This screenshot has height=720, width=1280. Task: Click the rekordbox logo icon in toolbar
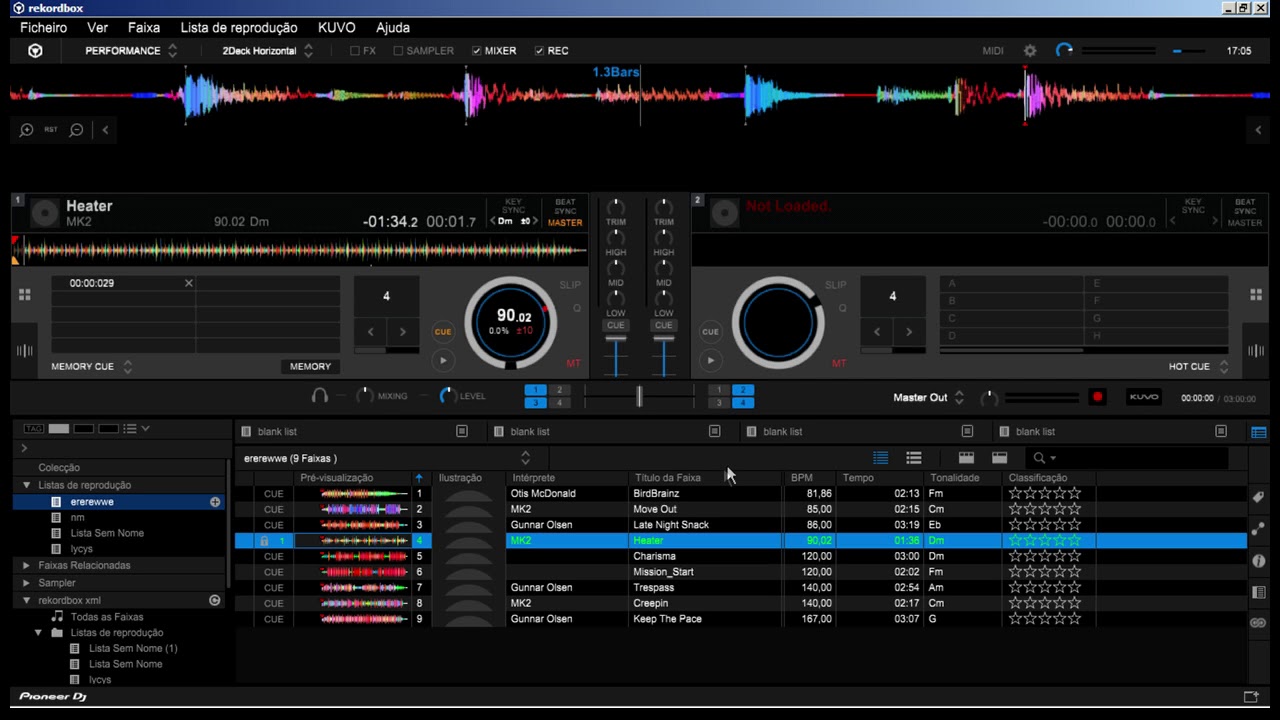coord(35,51)
